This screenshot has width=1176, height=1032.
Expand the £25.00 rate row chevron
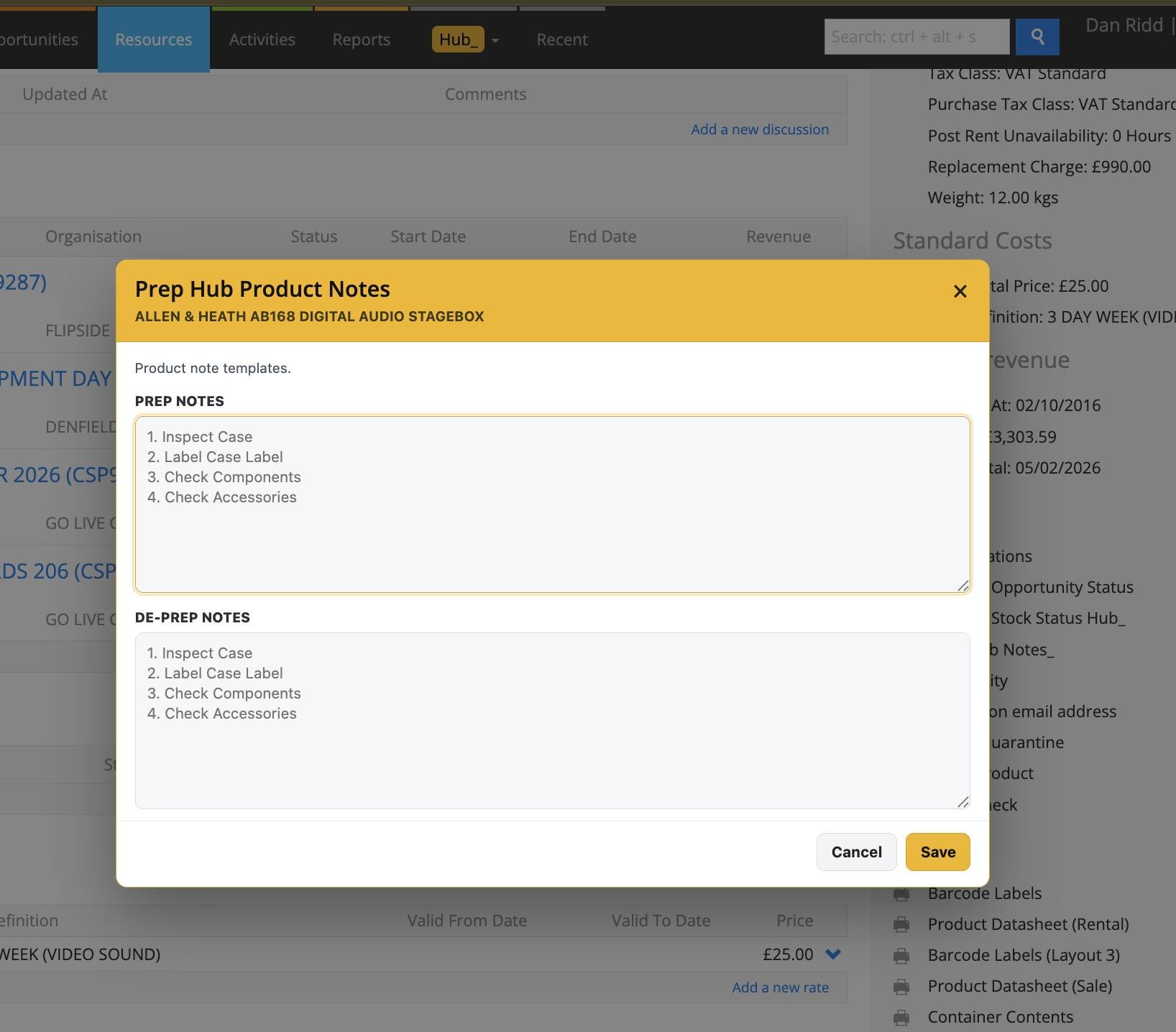pyautogui.click(x=833, y=954)
